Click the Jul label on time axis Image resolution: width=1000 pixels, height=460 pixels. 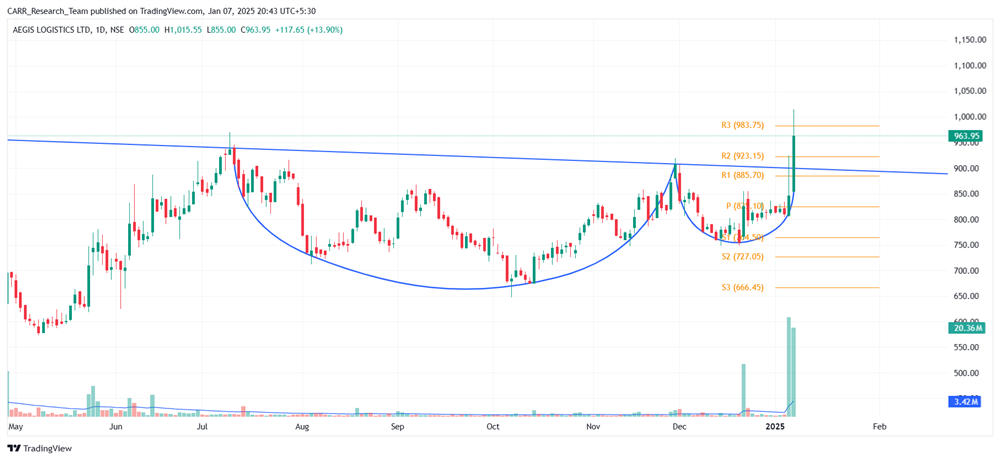(x=203, y=426)
